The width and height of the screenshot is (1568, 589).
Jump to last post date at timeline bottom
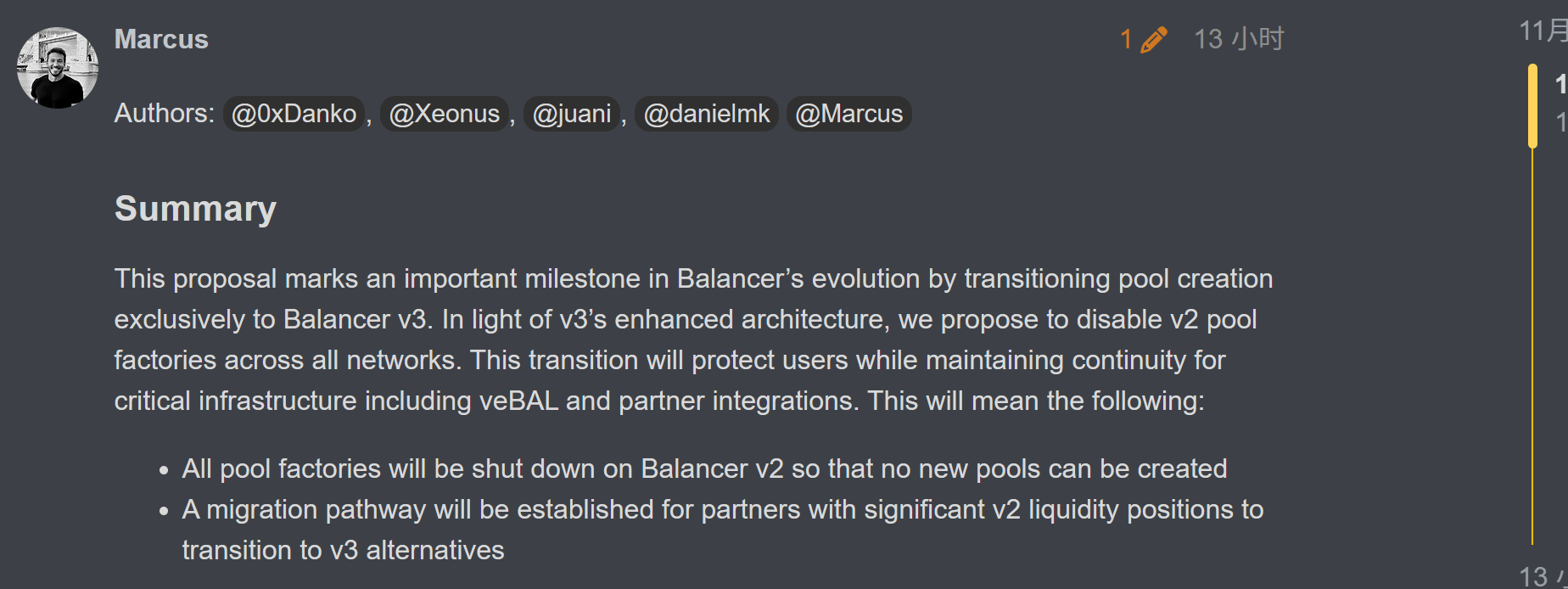[x=1543, y=577]
